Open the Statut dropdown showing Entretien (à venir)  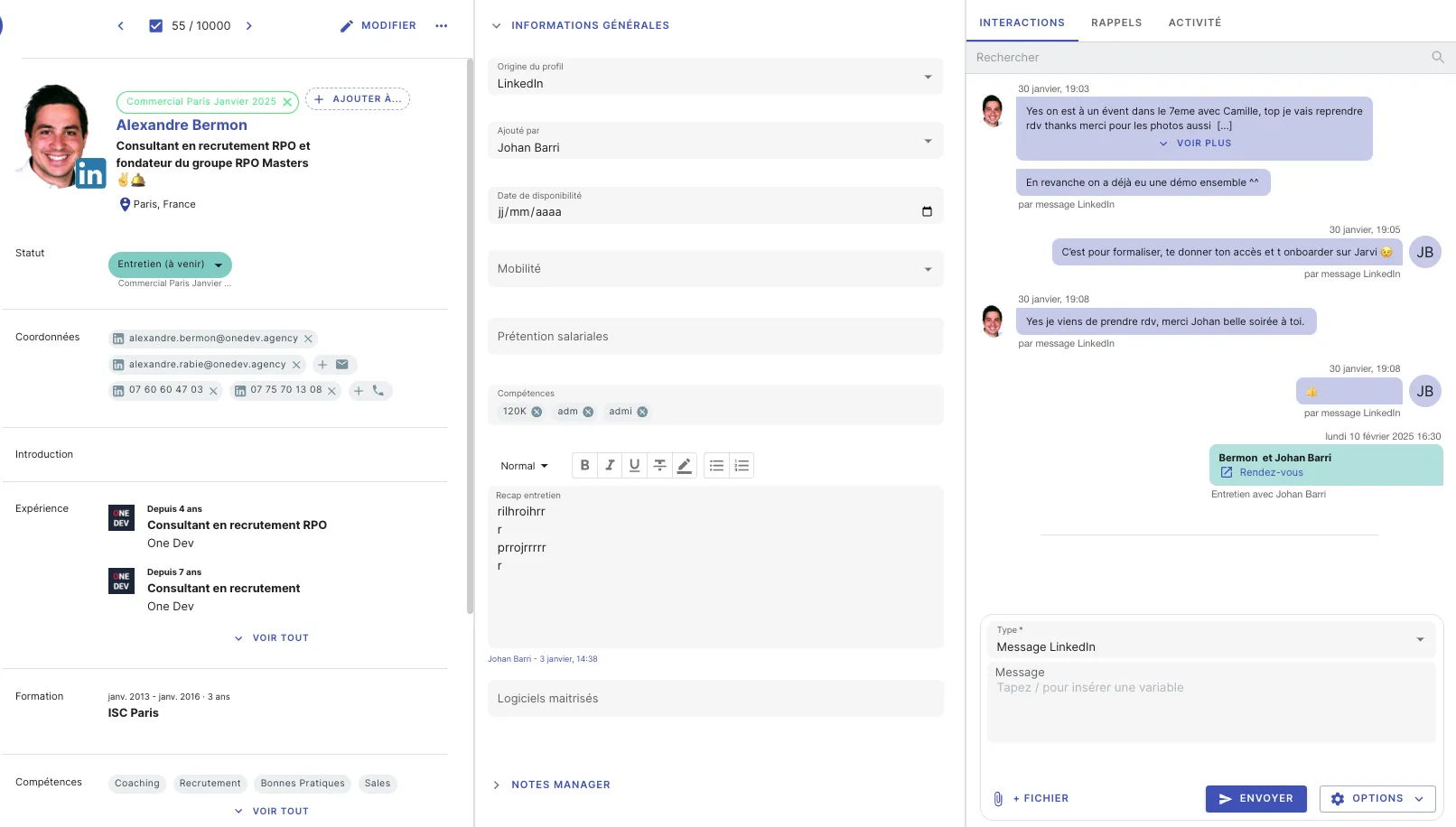(170, 265)
